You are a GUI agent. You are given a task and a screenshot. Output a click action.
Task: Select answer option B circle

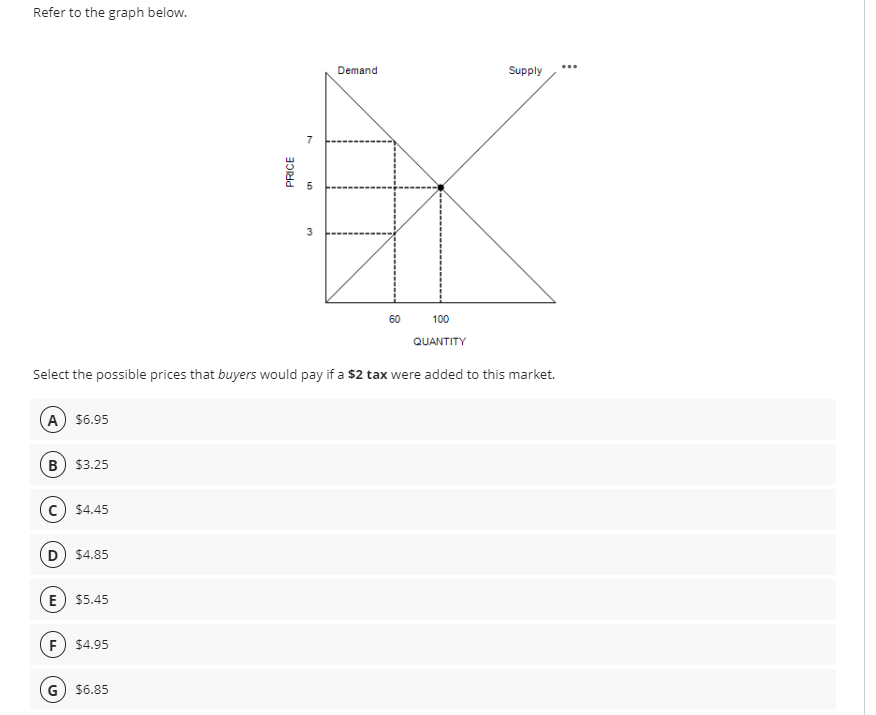click(x=53, y=465)
